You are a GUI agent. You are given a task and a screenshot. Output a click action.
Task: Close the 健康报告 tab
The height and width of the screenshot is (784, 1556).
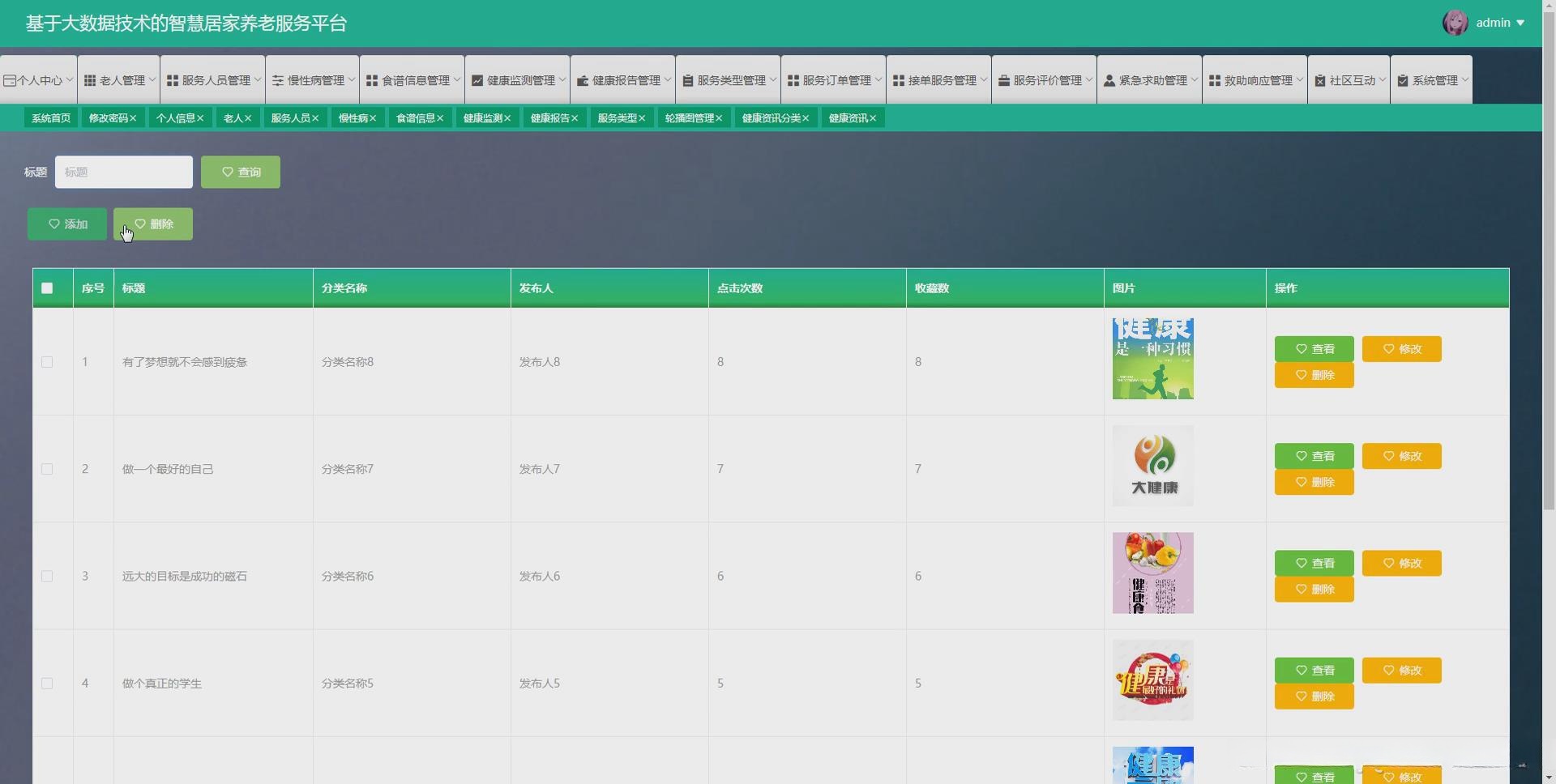(x=575, y=118)
